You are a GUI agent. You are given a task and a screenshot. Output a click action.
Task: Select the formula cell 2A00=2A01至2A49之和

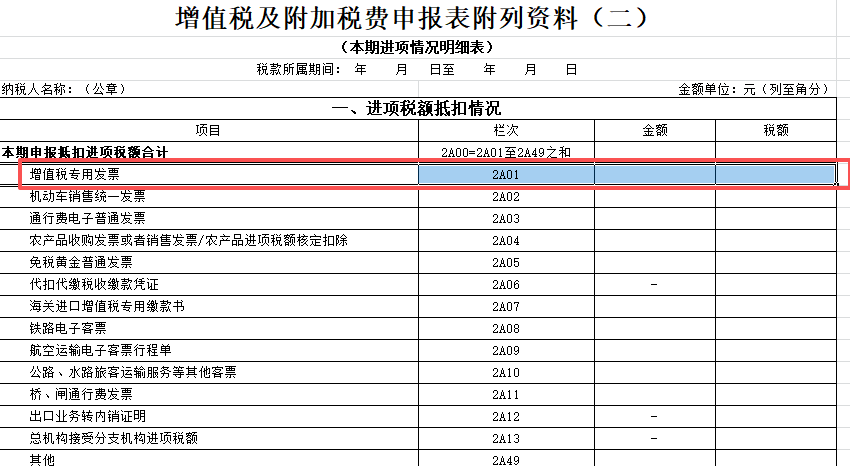pos(506,152)
